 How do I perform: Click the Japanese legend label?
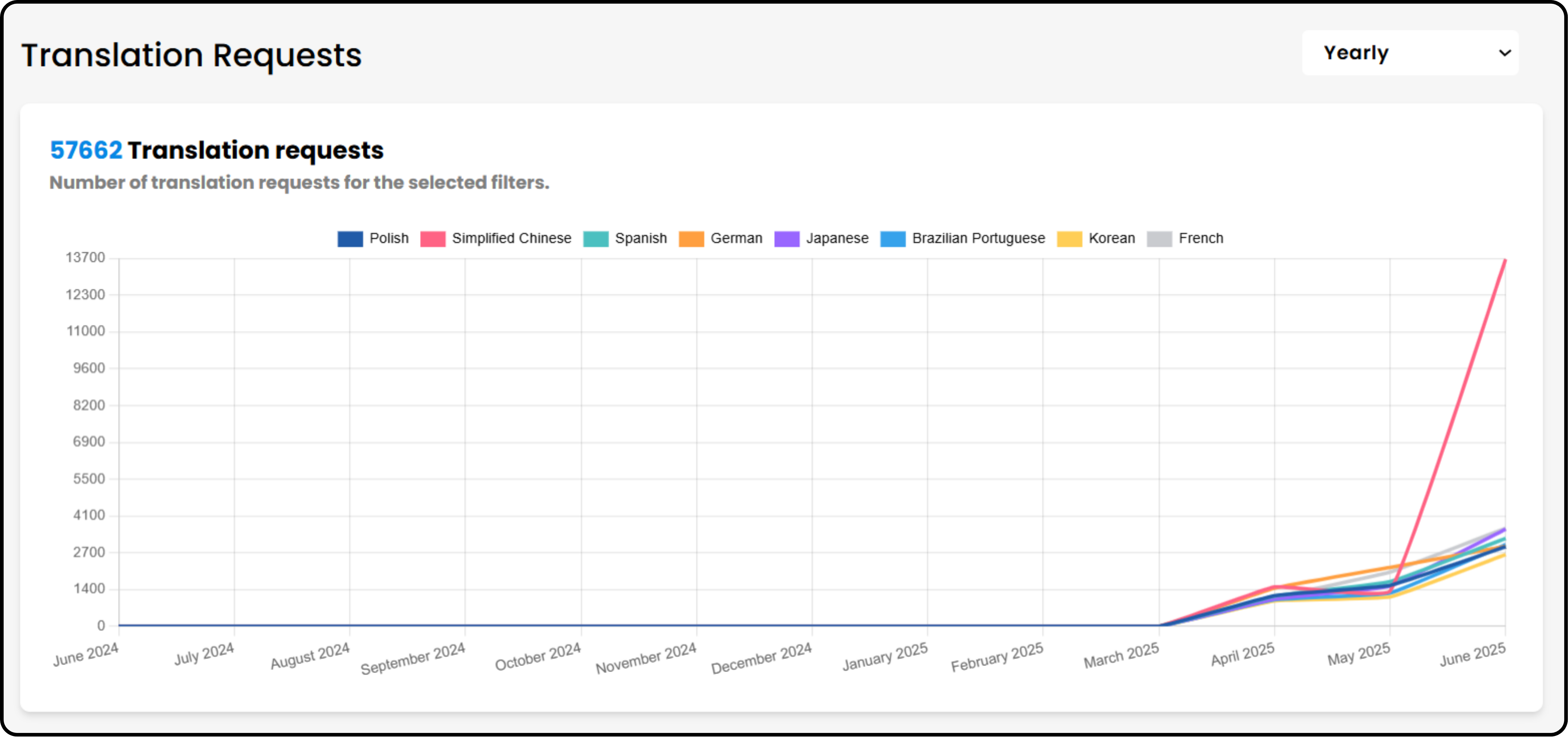click(838, 238)
